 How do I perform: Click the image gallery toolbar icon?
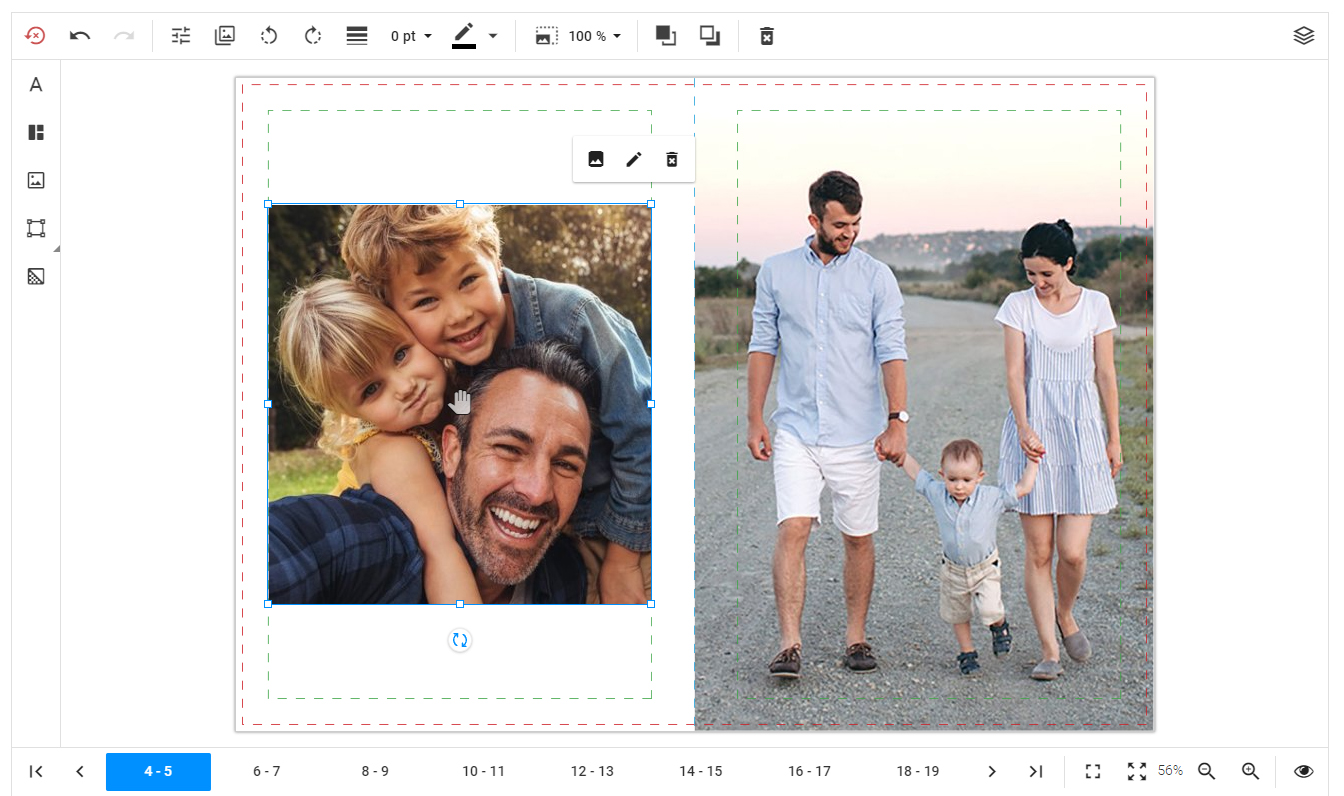[x=225, y=36]
